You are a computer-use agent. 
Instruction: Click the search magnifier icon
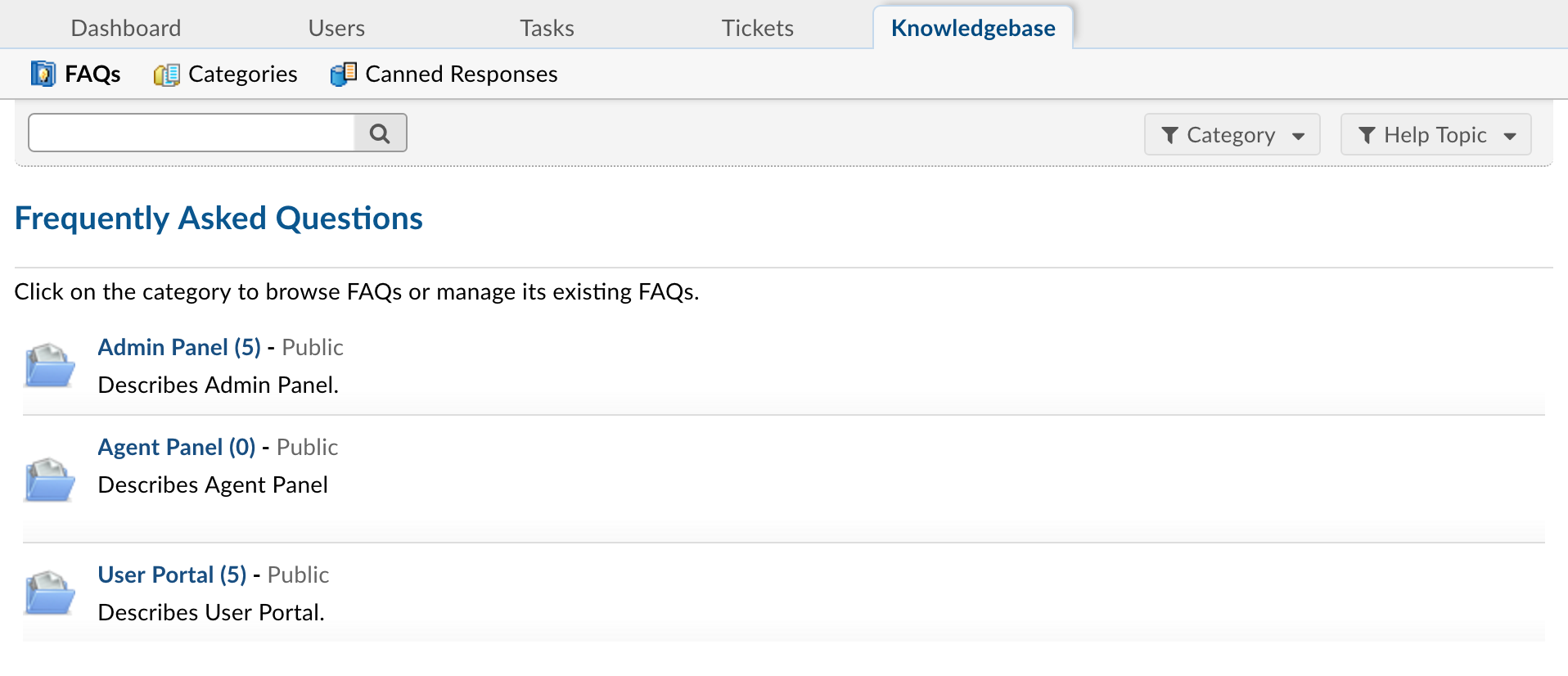pos(379,132)
